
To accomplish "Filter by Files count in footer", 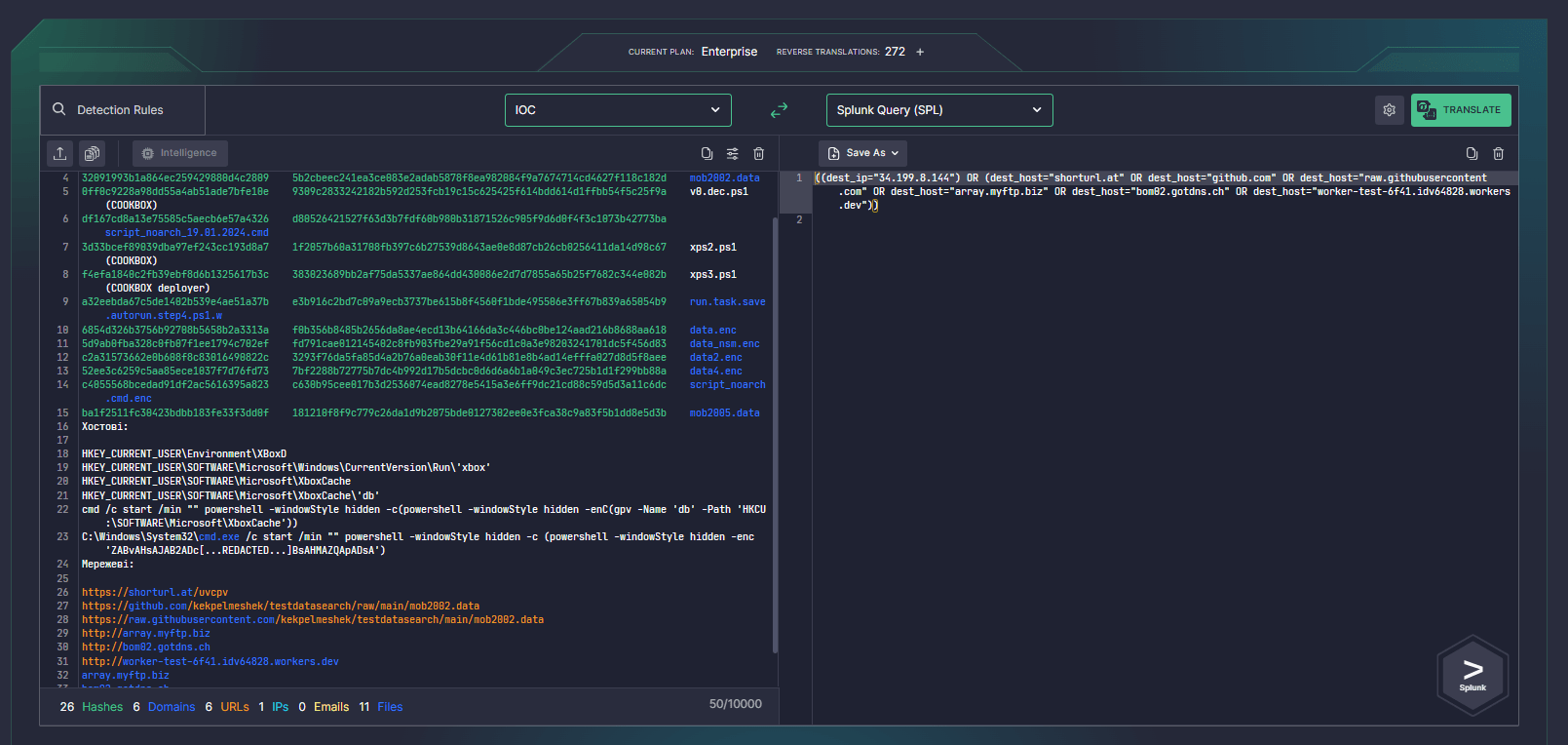I will (x=381, y=707).
